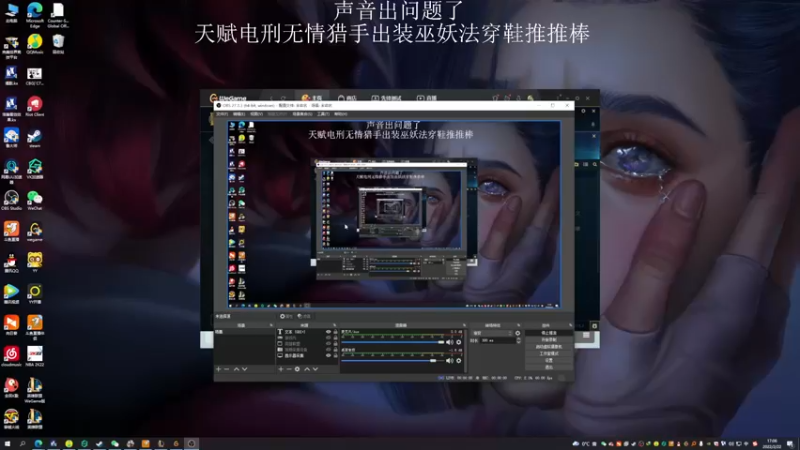Move scene down with scenes down arrow
Screen dimensions: 800x450
pos(245,369)
